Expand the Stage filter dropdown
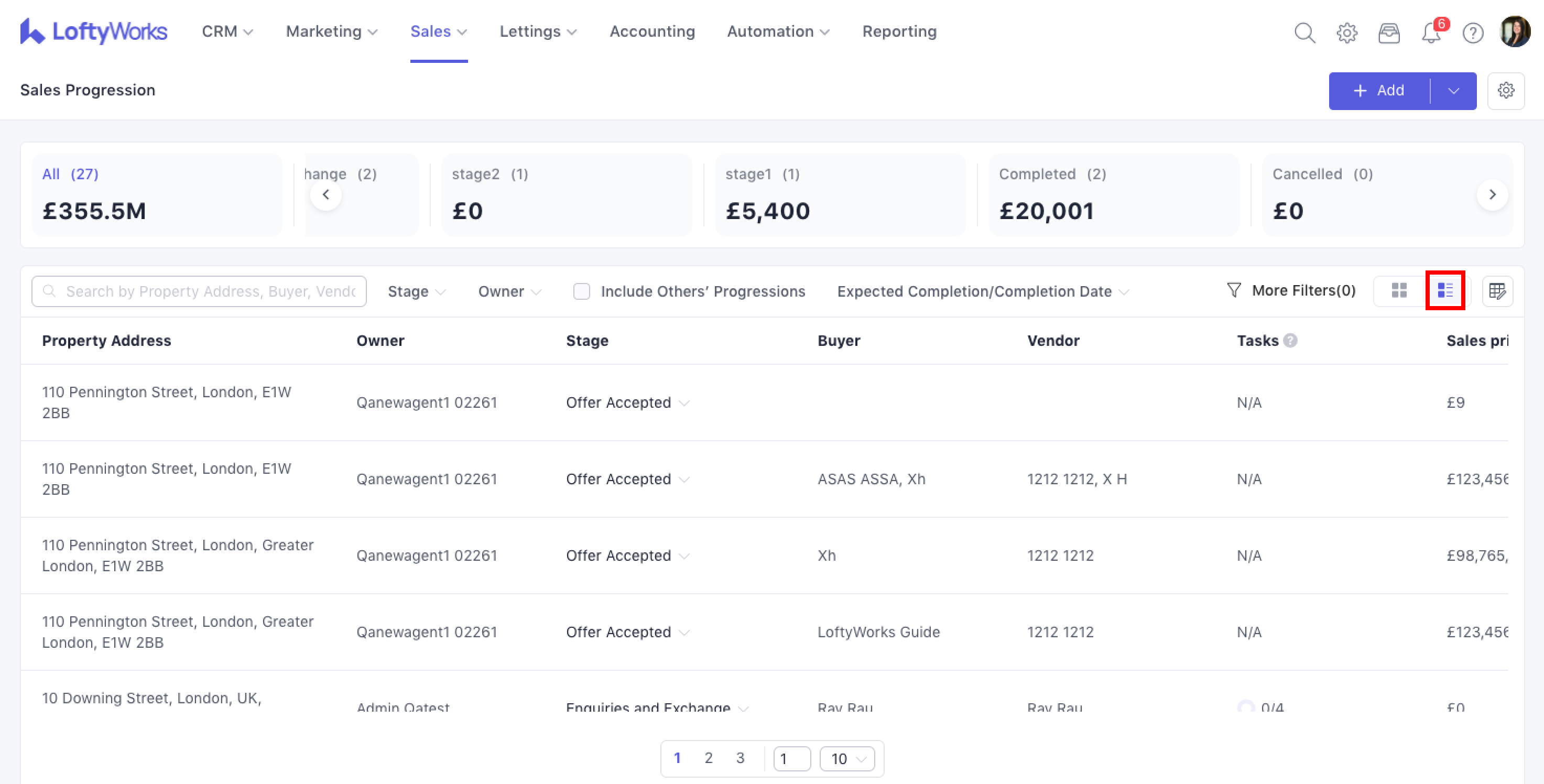Image resolution: width=1544 pixels, height=784 pixels. pyautogui.click(x=416, y=291)
